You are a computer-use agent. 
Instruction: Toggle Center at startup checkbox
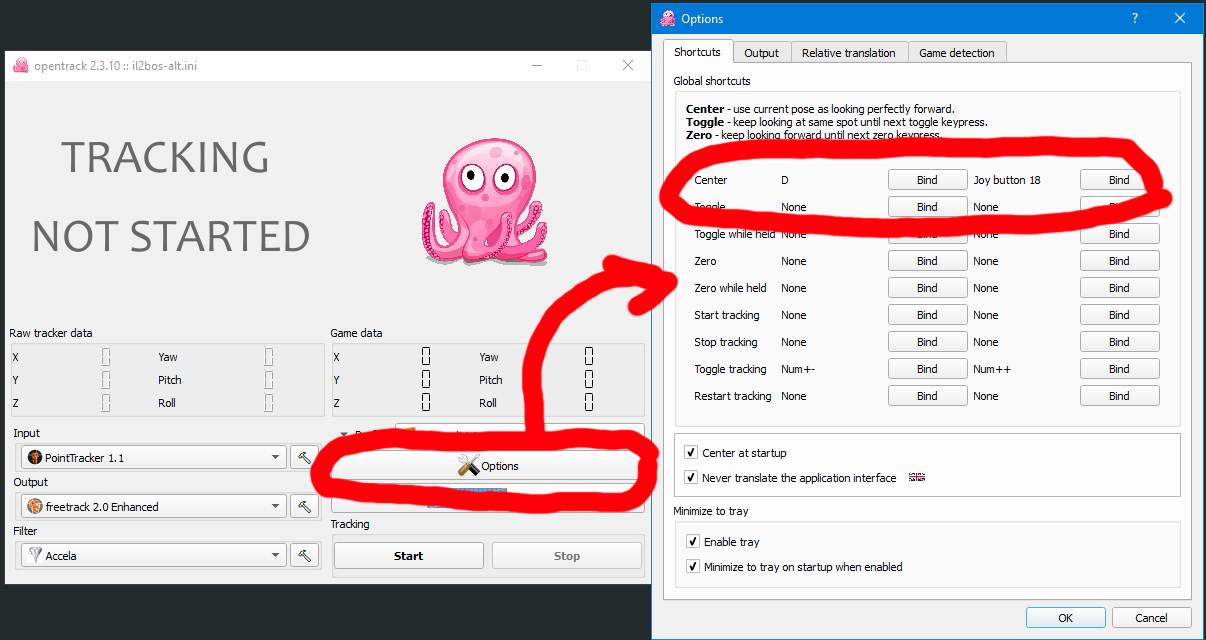tap(691, 453)
